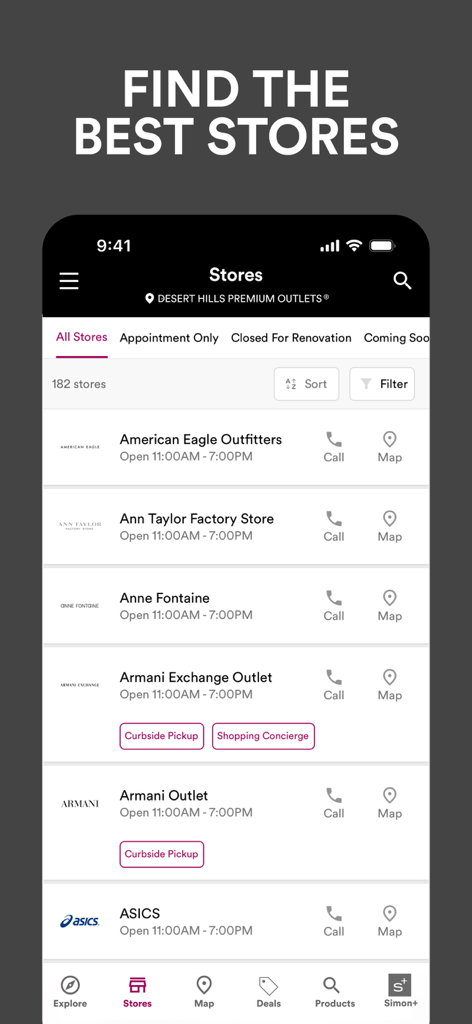472x1024 pixels.
Task: Tap the 9:41 clock
Action: pyautogui.click(x=114, y=246)
